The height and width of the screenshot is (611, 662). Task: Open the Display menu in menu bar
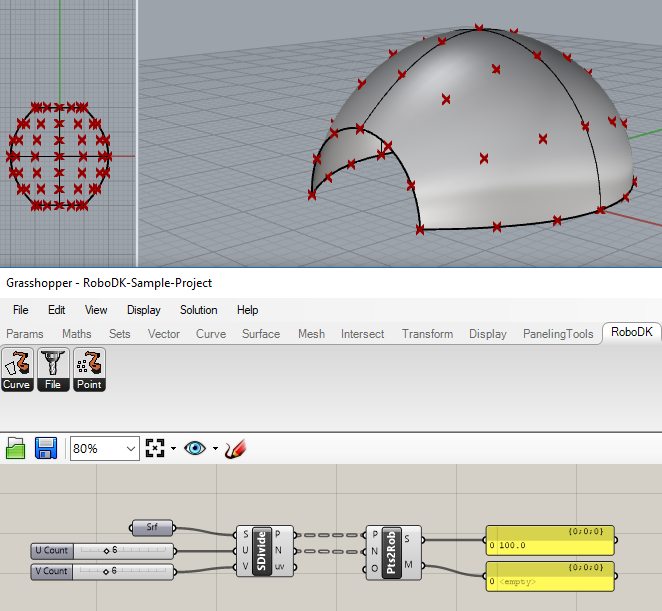coord(143,310)
